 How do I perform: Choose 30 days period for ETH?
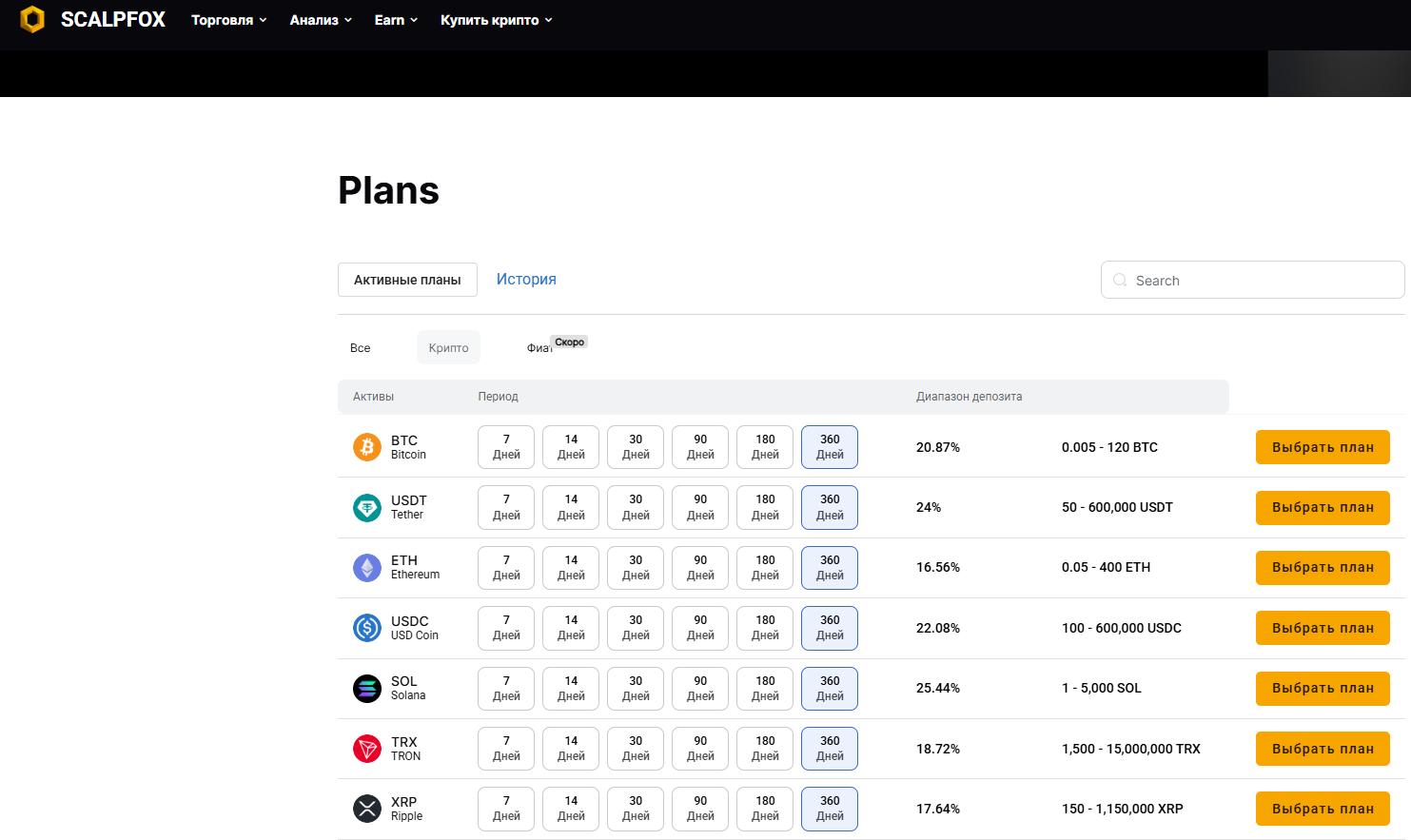(636, 568)
